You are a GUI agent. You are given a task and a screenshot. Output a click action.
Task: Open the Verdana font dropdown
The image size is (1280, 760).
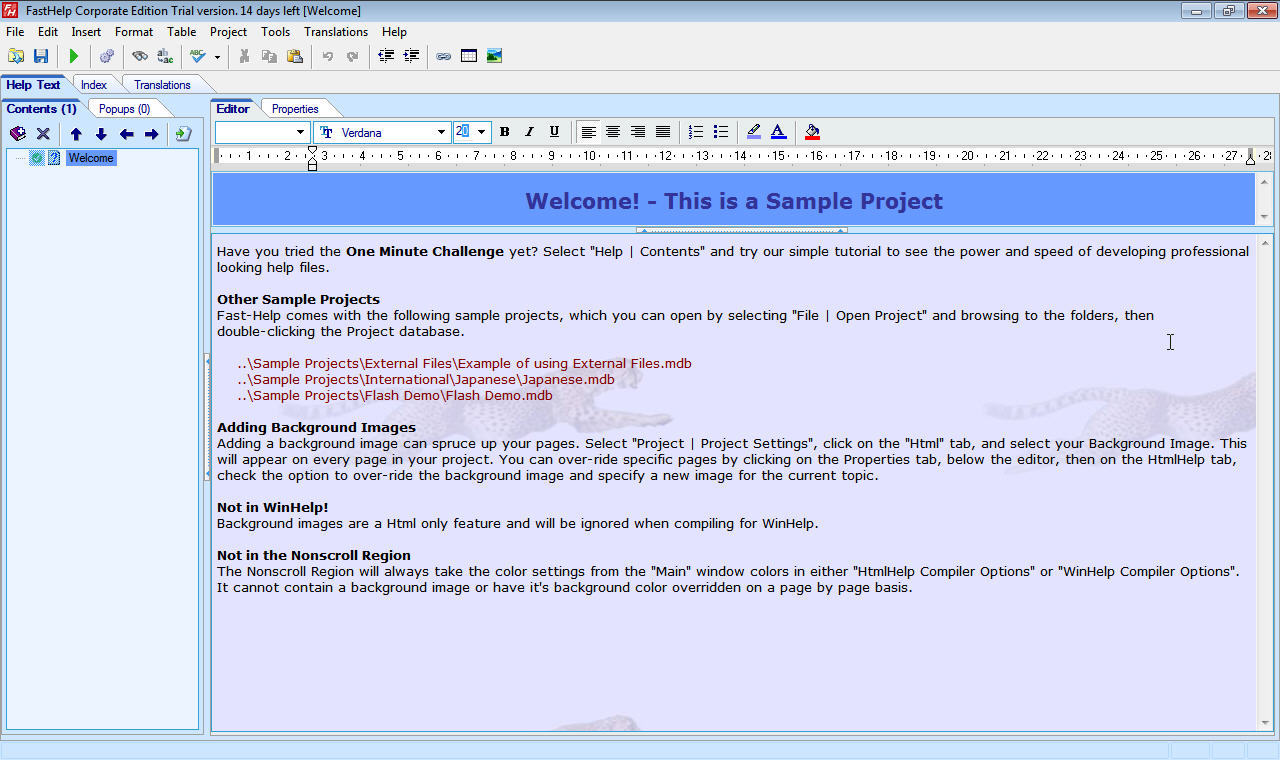pos(441,132)
